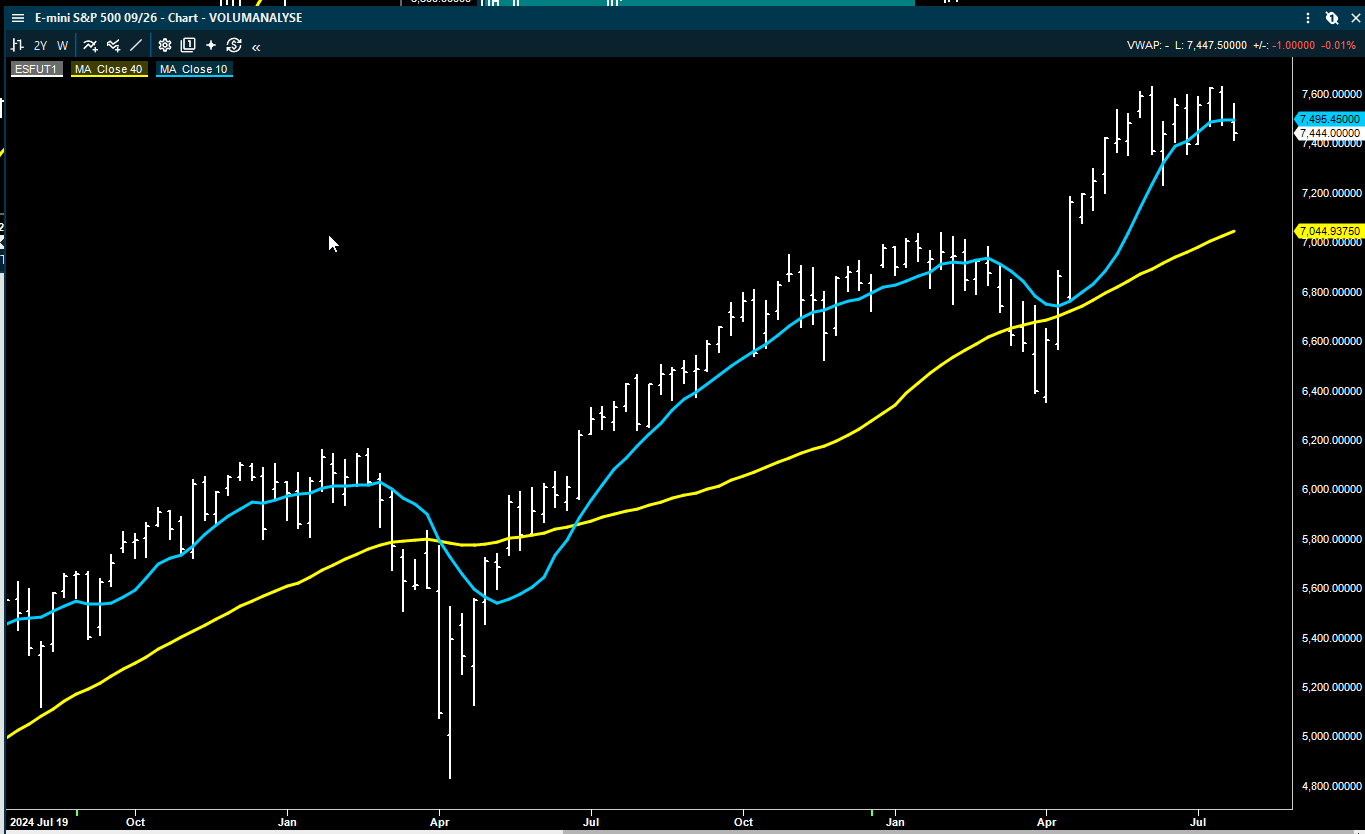
Task: Toggle the MA Close 10 indicator label
Action: 194,69
